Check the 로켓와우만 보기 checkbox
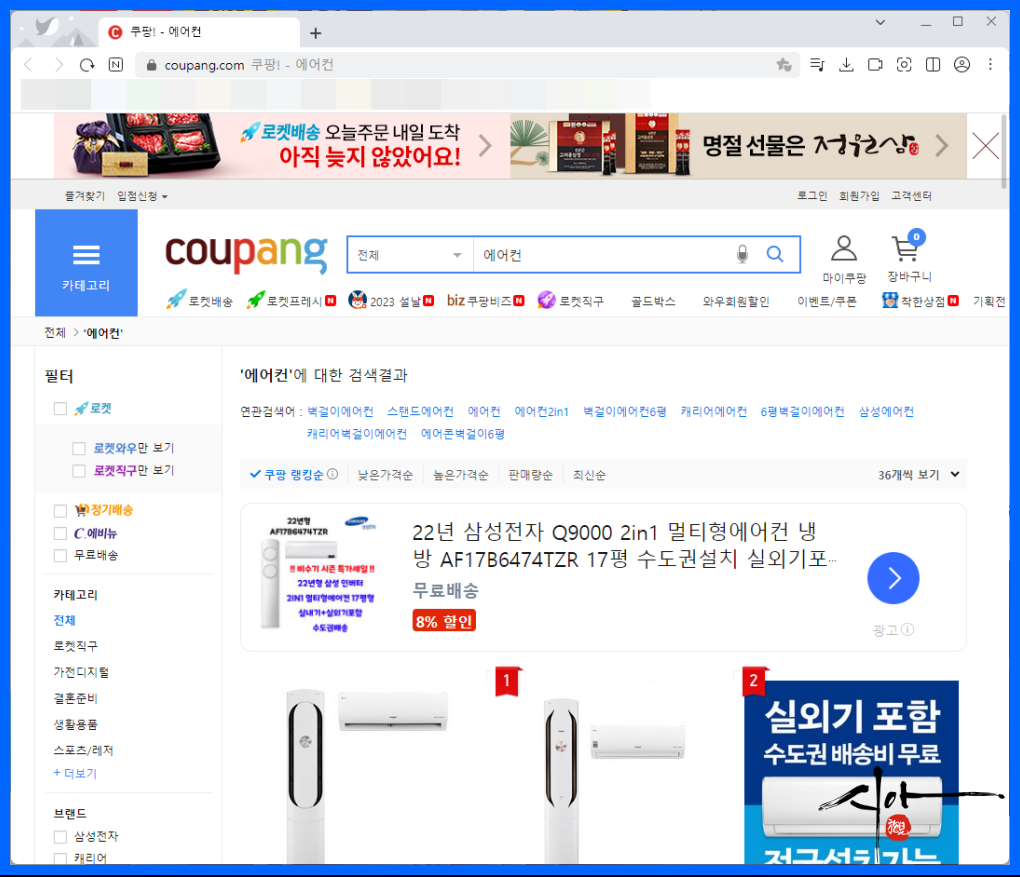 click(x=79, y=448)
